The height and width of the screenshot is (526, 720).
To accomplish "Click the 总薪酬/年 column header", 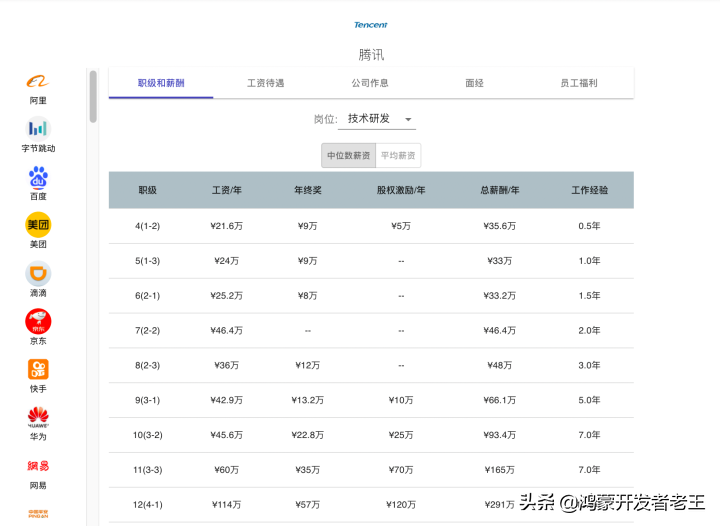I will tap(500, 190).
